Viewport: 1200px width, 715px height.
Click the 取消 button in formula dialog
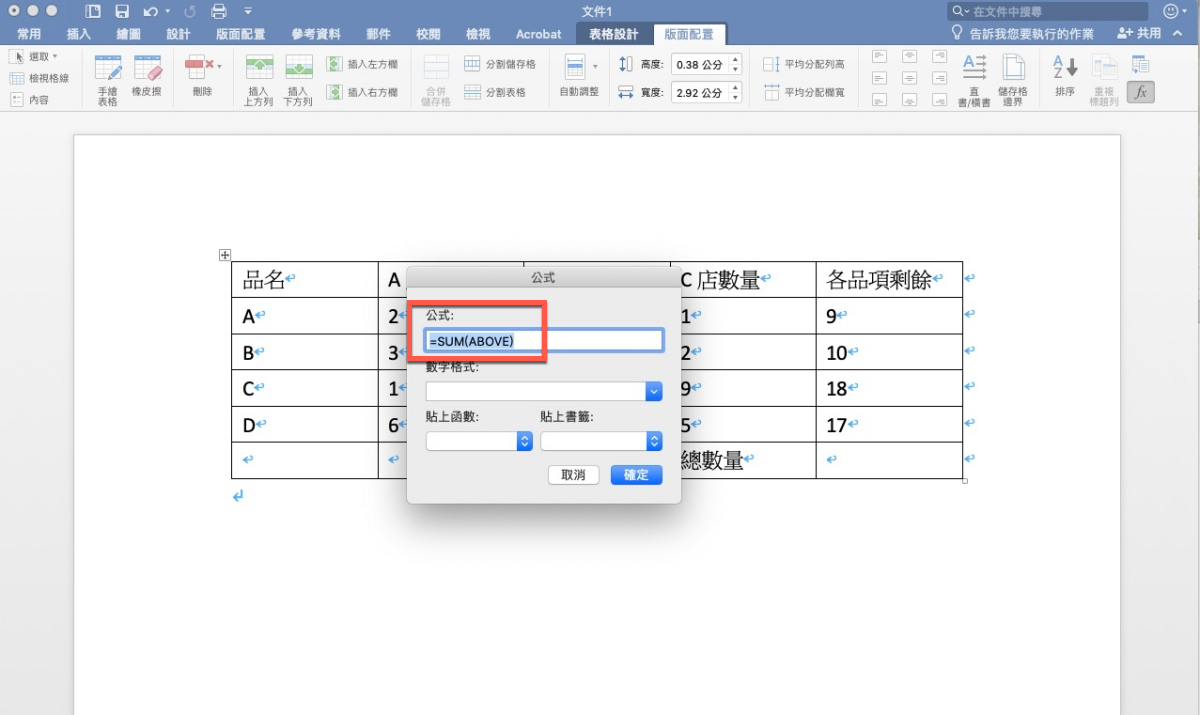point(573,475)
